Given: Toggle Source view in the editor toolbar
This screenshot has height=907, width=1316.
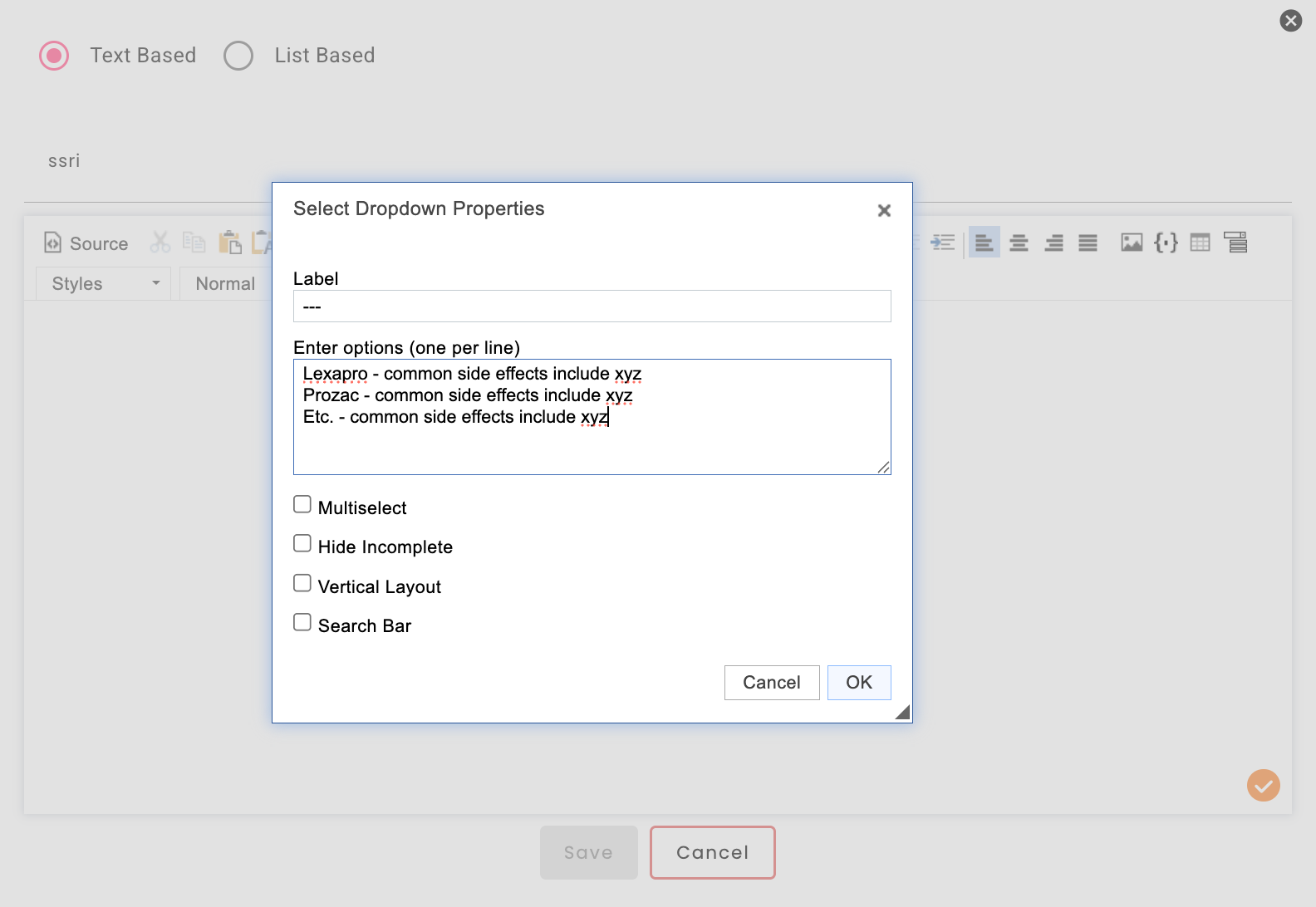Looking at the screenshot, I should (86, 243).
